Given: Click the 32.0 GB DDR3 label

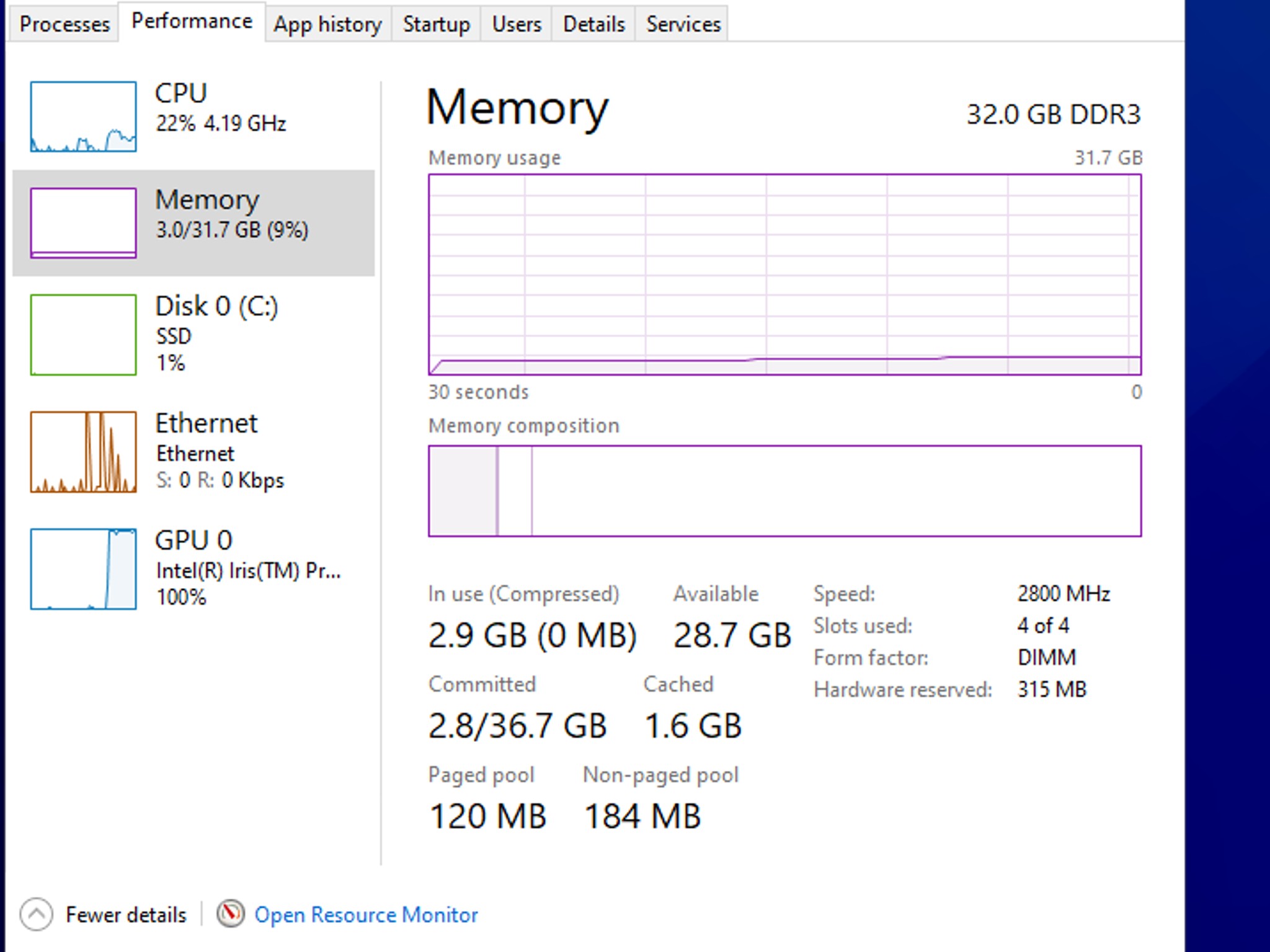Looking at the screenshot, I should point(1054,115).
